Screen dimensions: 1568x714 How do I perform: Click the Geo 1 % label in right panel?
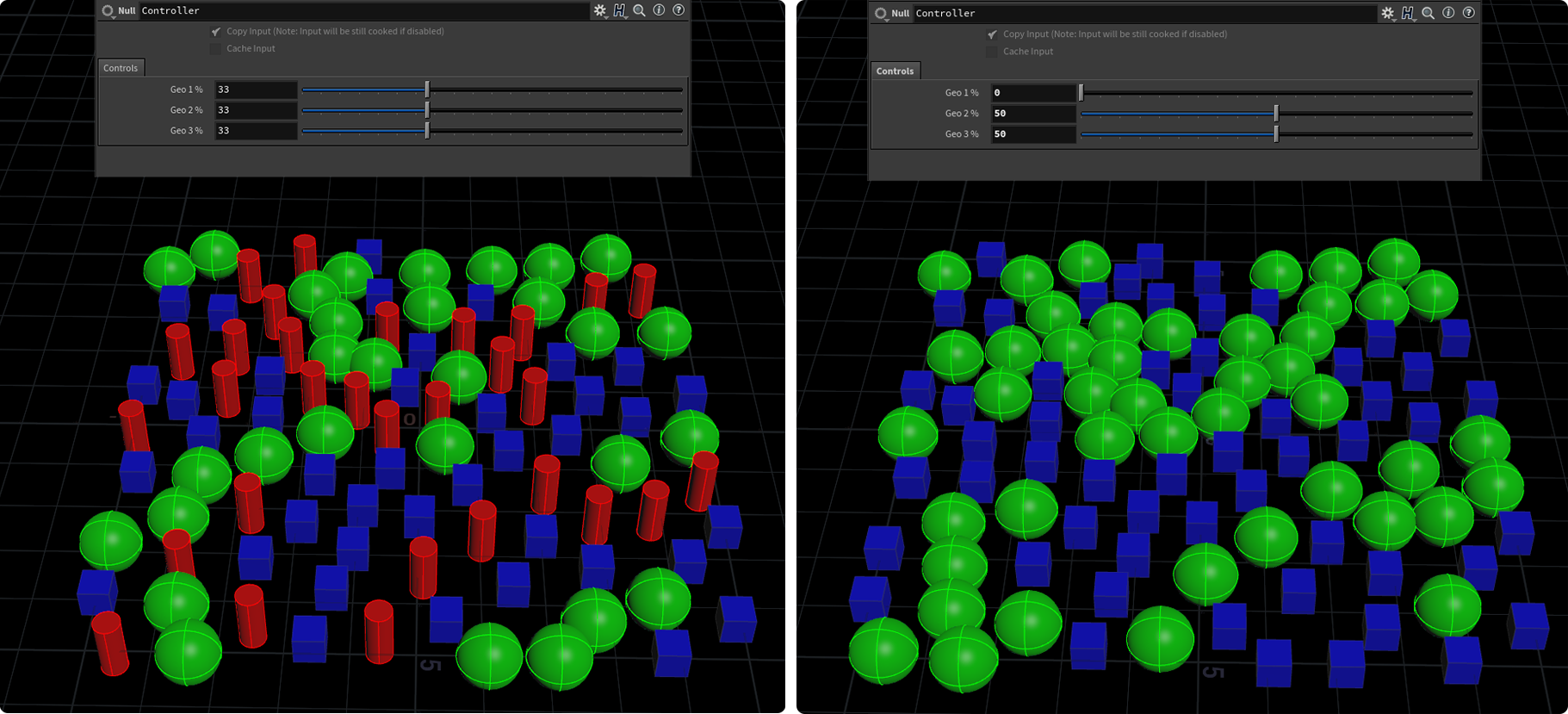click(x=962, y=93)
